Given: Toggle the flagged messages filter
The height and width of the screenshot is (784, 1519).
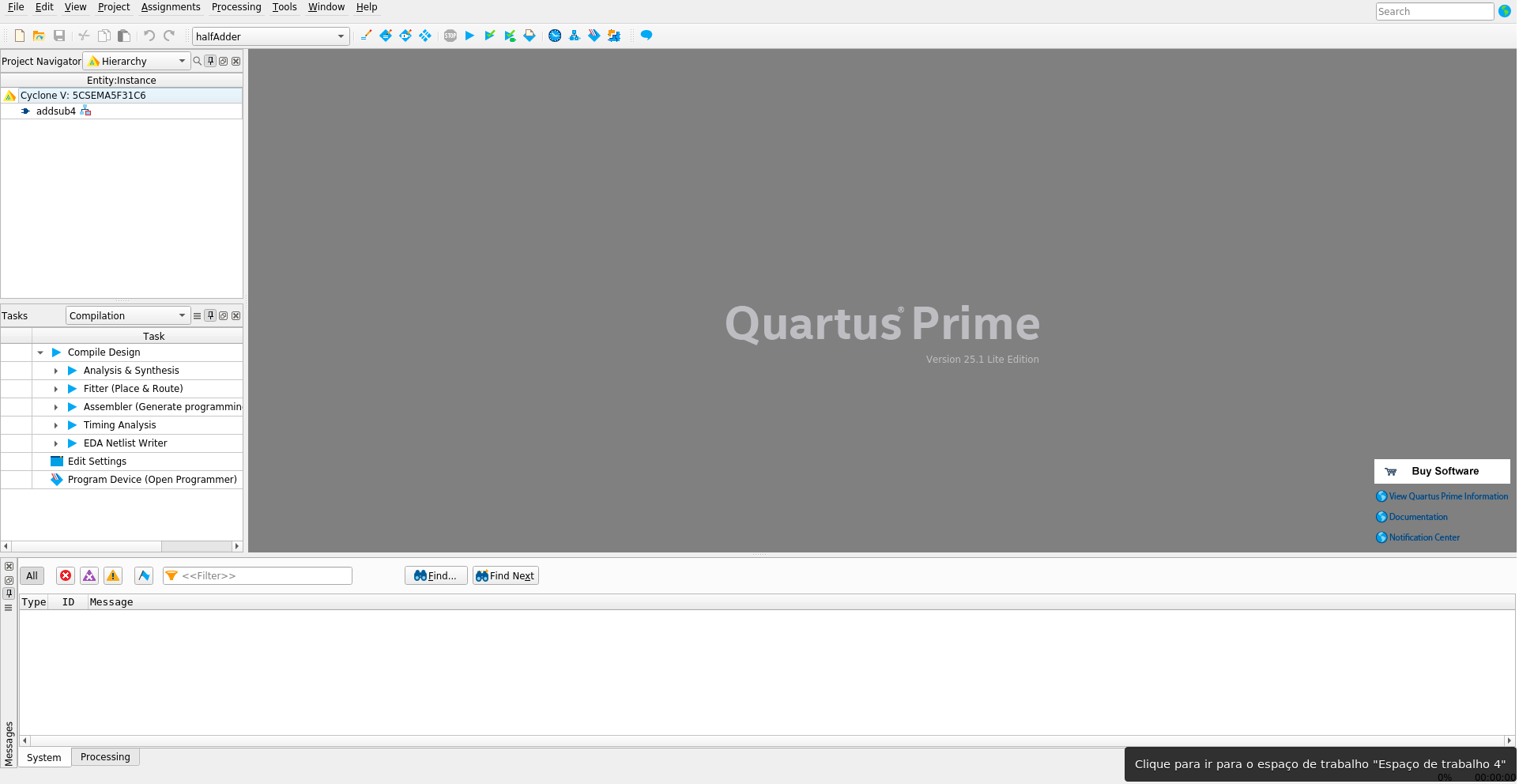Looking at the screenshot, I should point(144,576).
